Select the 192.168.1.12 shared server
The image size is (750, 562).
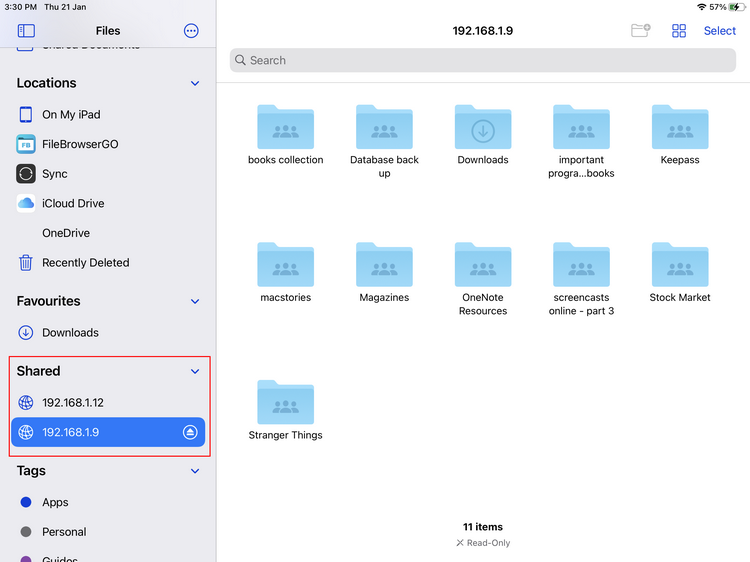coord(108,402)
